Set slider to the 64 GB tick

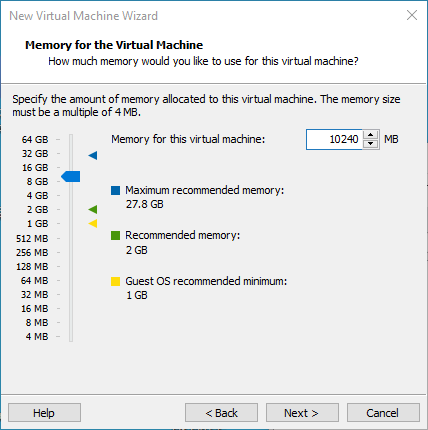point(71,139)
